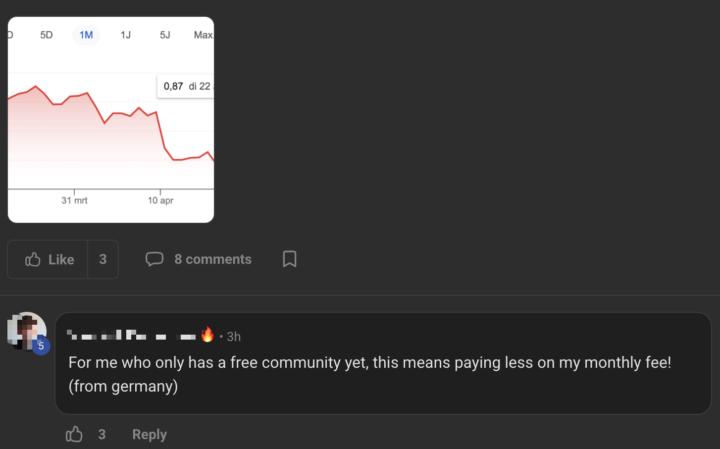Click the level 5 badge on the avatar
Image resolution: width=720 pixels, height=449 pixels.
click(41, 346)
